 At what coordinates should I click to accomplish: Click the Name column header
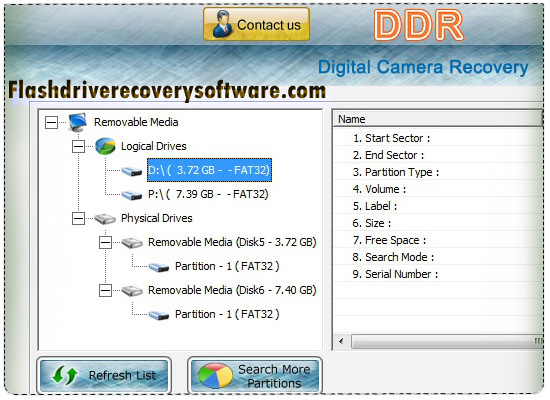point(437,119)
